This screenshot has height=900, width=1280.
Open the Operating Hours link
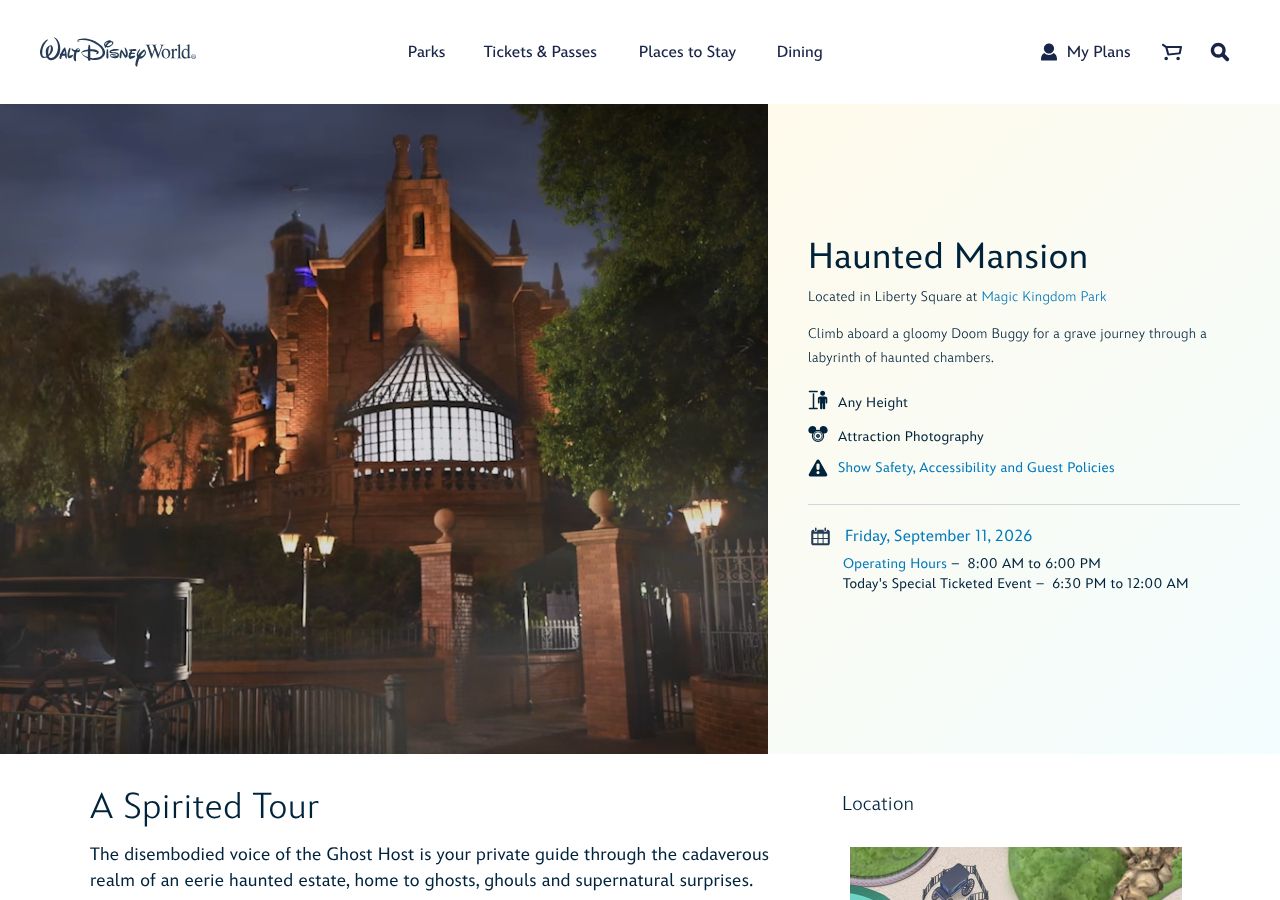point(894,564)
